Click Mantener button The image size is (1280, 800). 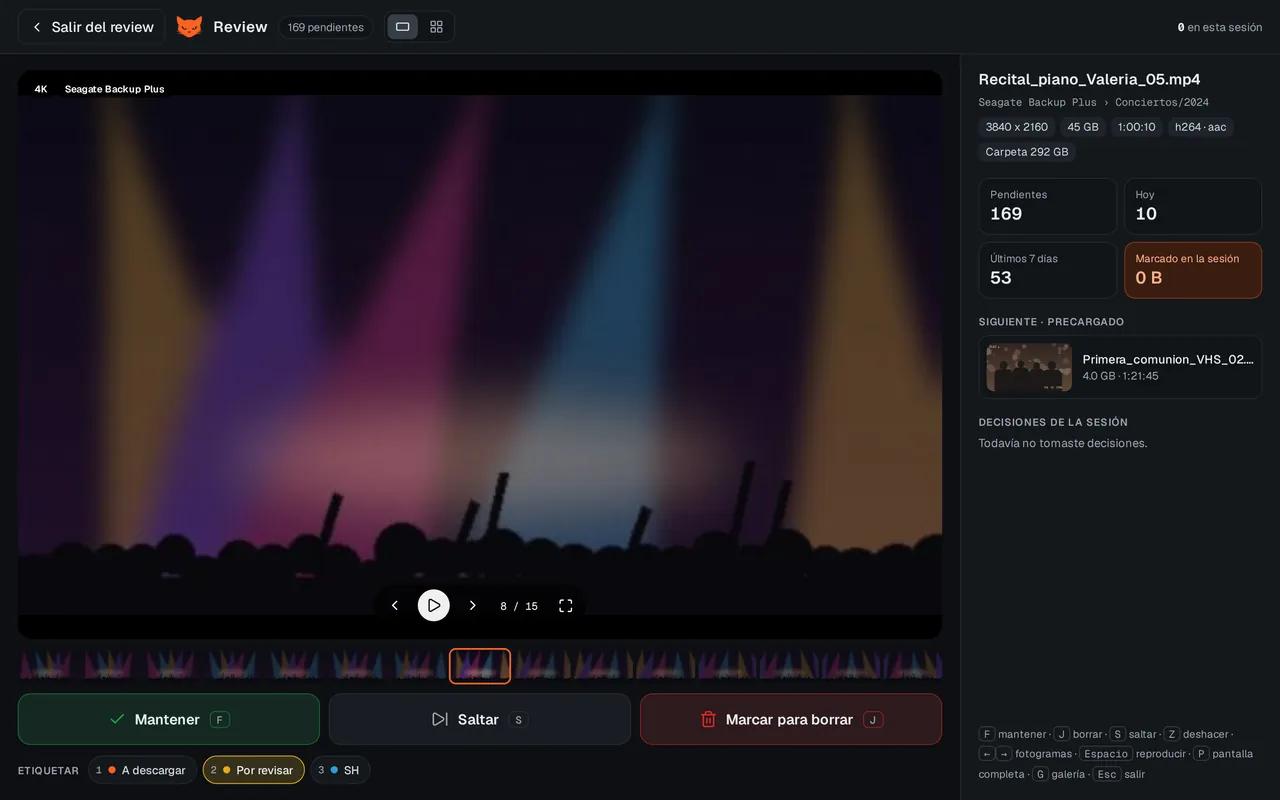click(x=169, y=719)
